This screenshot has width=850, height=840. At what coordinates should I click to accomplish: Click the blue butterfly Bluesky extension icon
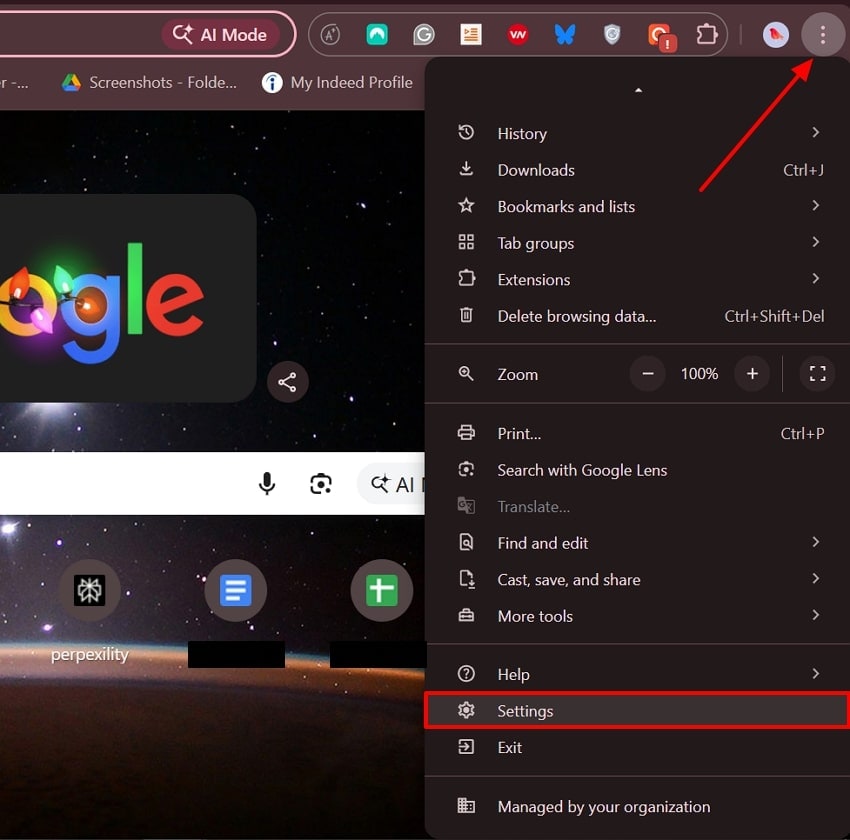coord(564,33)
